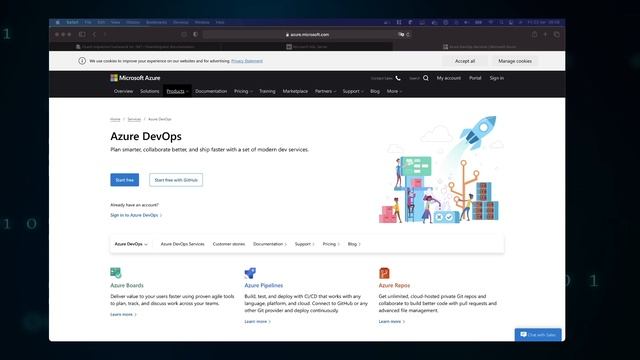The height and width of the screenshot is (360, 640).
Task: Open Support in the Azure DevOps sub-nav
Action: point(304,244)
